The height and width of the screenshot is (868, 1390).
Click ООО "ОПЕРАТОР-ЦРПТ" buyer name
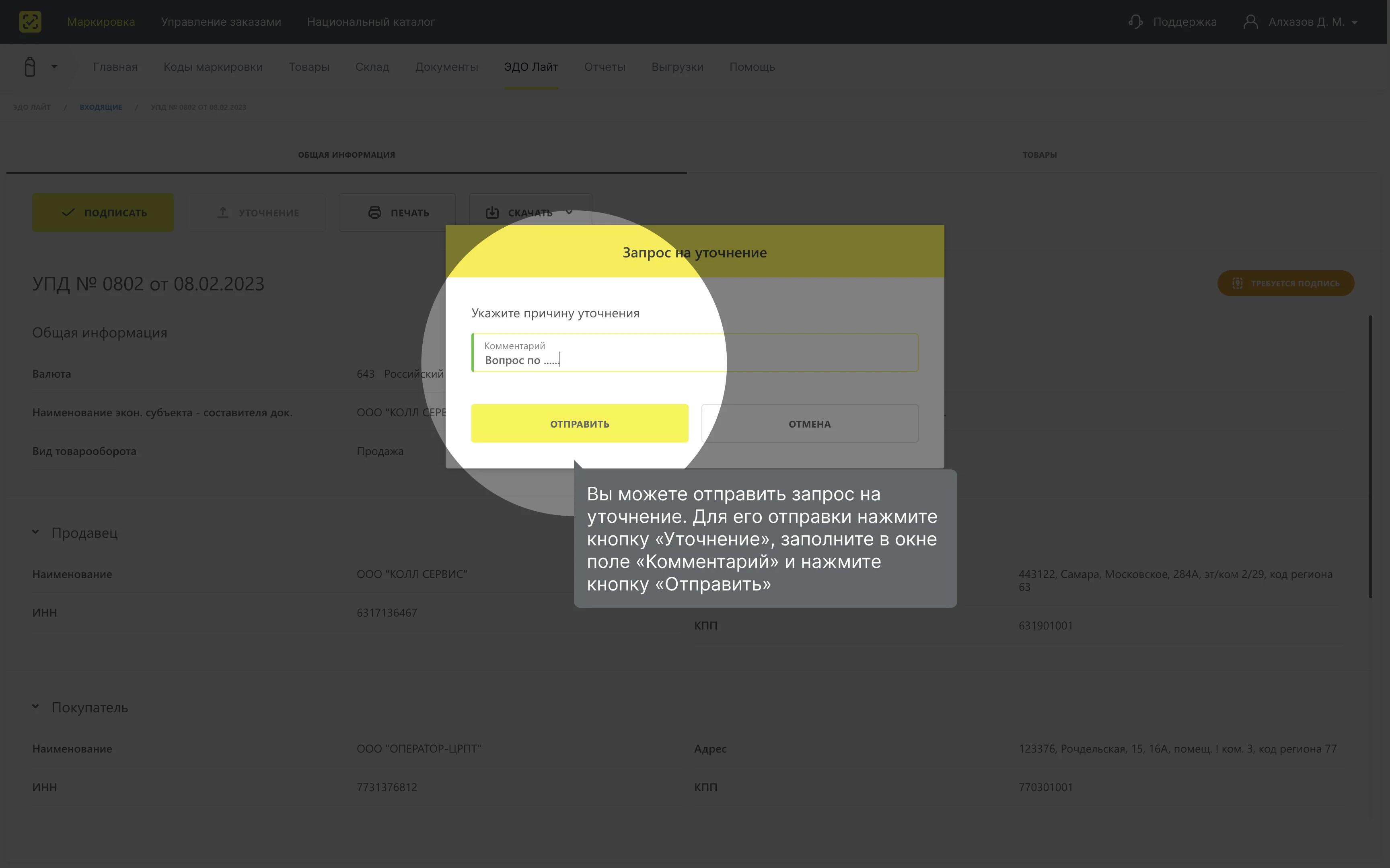(419, 749)
